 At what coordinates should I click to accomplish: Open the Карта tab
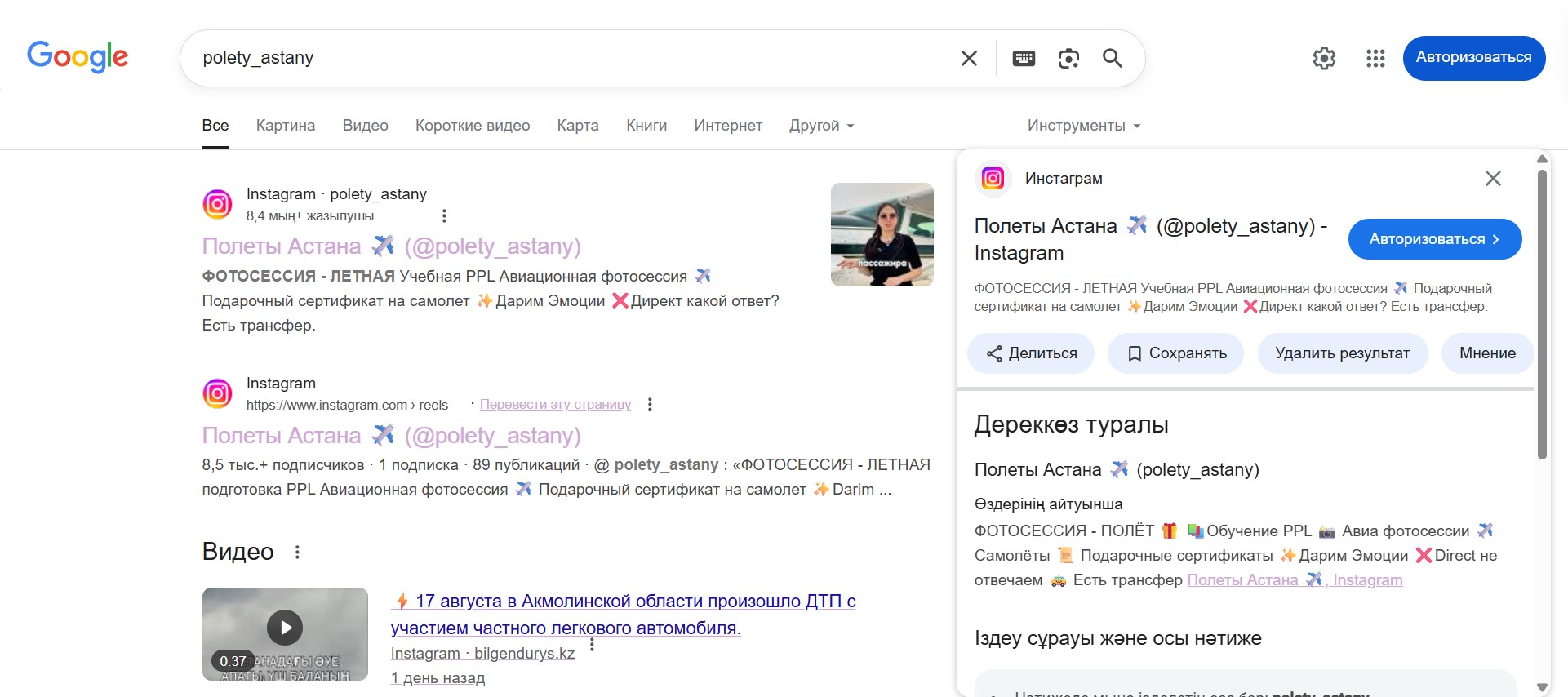click(578, 126)
